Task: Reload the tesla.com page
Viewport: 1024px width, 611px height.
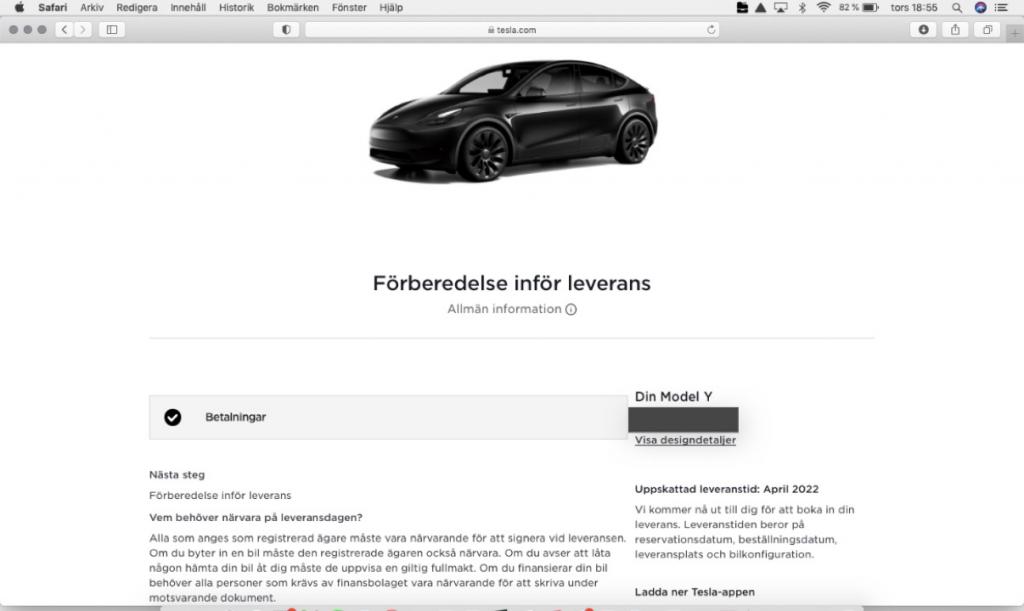Action: tap(711, 29)
